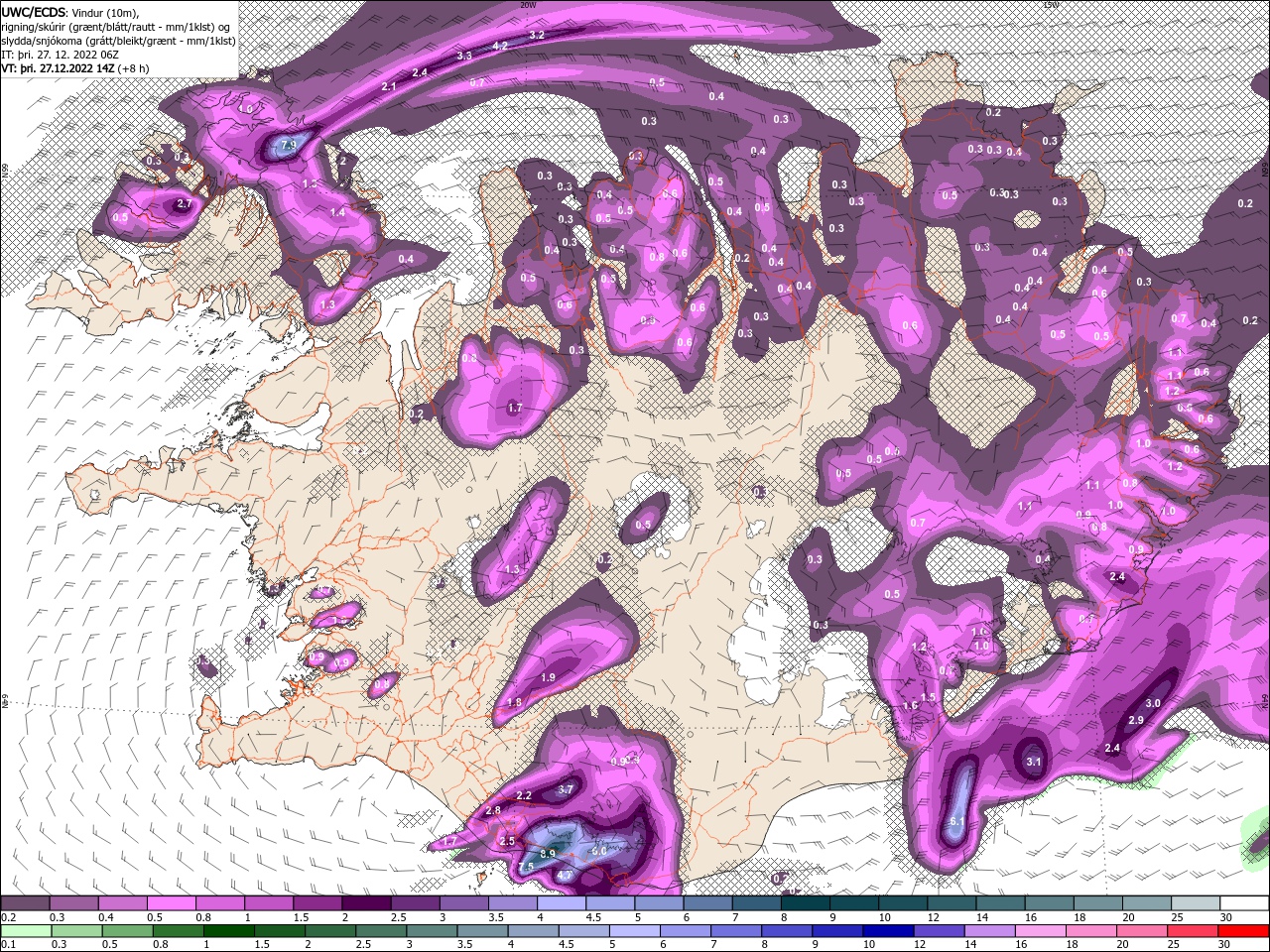Image resolution: width=1270 pixels, height=952 pixels.
Task: Click the 3.7 precipitation value
Action: (567, 789)
